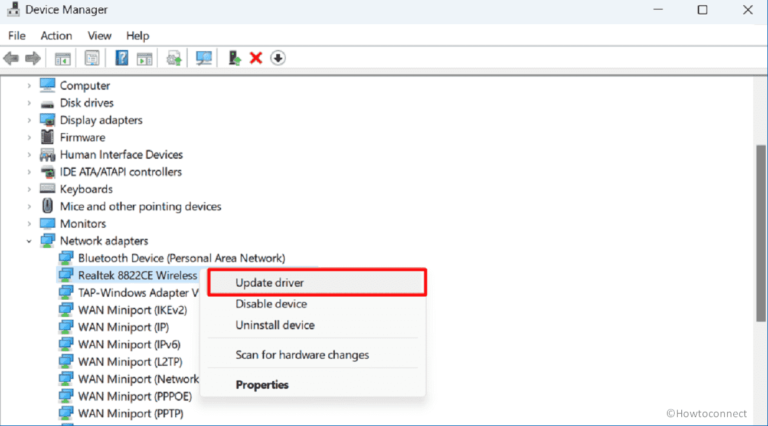This screenshot has height=426, width=768.
Task: Select WAN Miniport (IKEv2) entry
Action: 133,310
